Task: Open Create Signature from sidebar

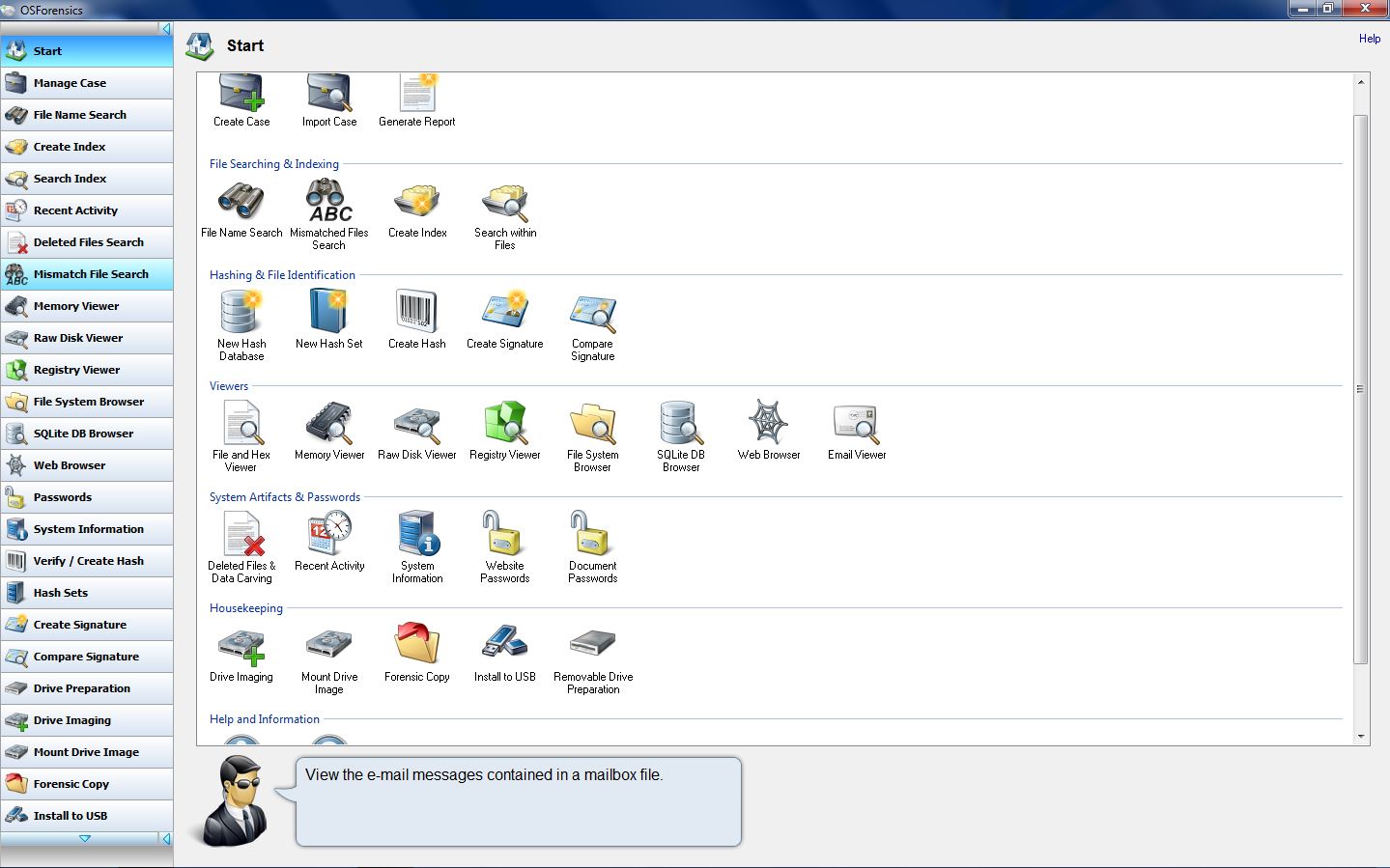Action: pos(87,625)
